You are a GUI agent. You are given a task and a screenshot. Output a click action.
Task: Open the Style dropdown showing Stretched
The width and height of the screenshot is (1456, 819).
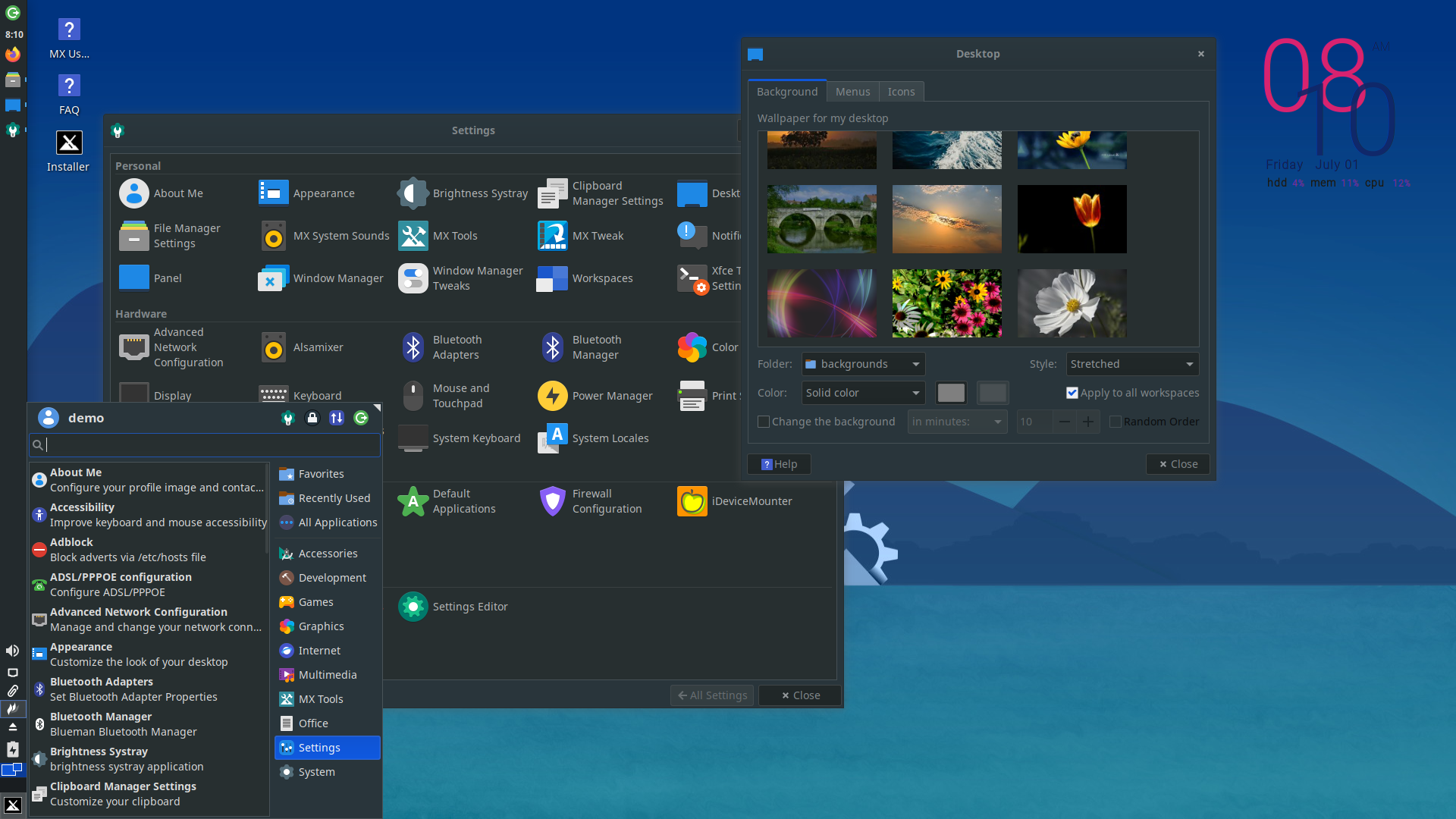(1132, 364)
